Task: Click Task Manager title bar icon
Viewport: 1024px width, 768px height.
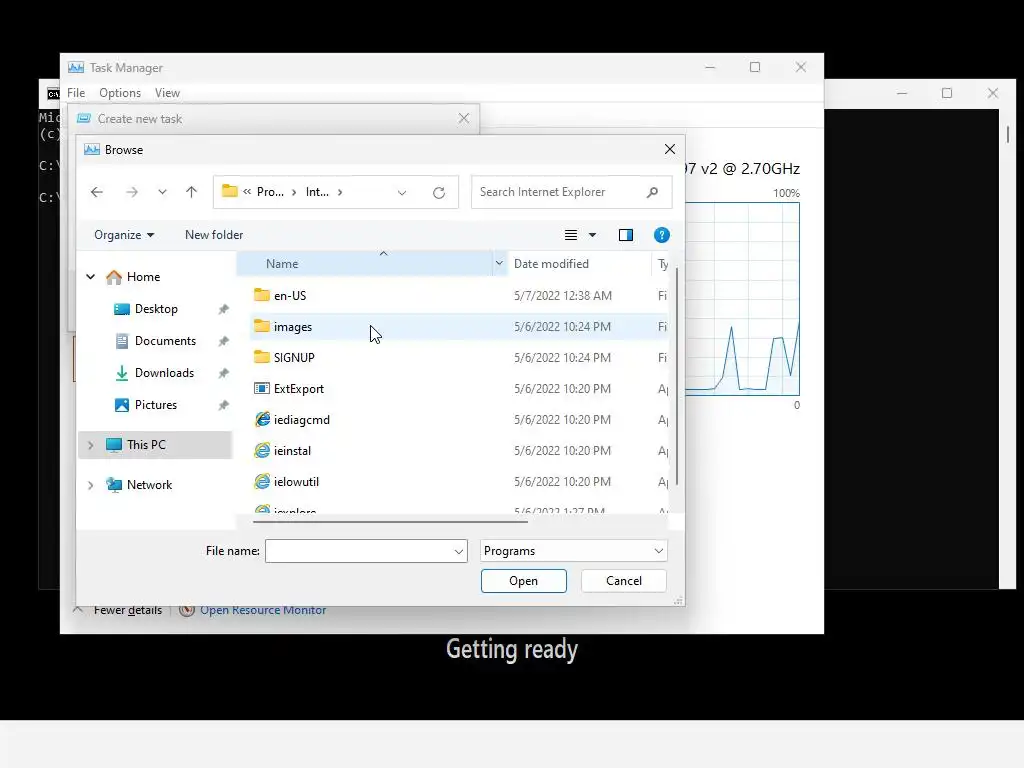Action: coord(76,67)
